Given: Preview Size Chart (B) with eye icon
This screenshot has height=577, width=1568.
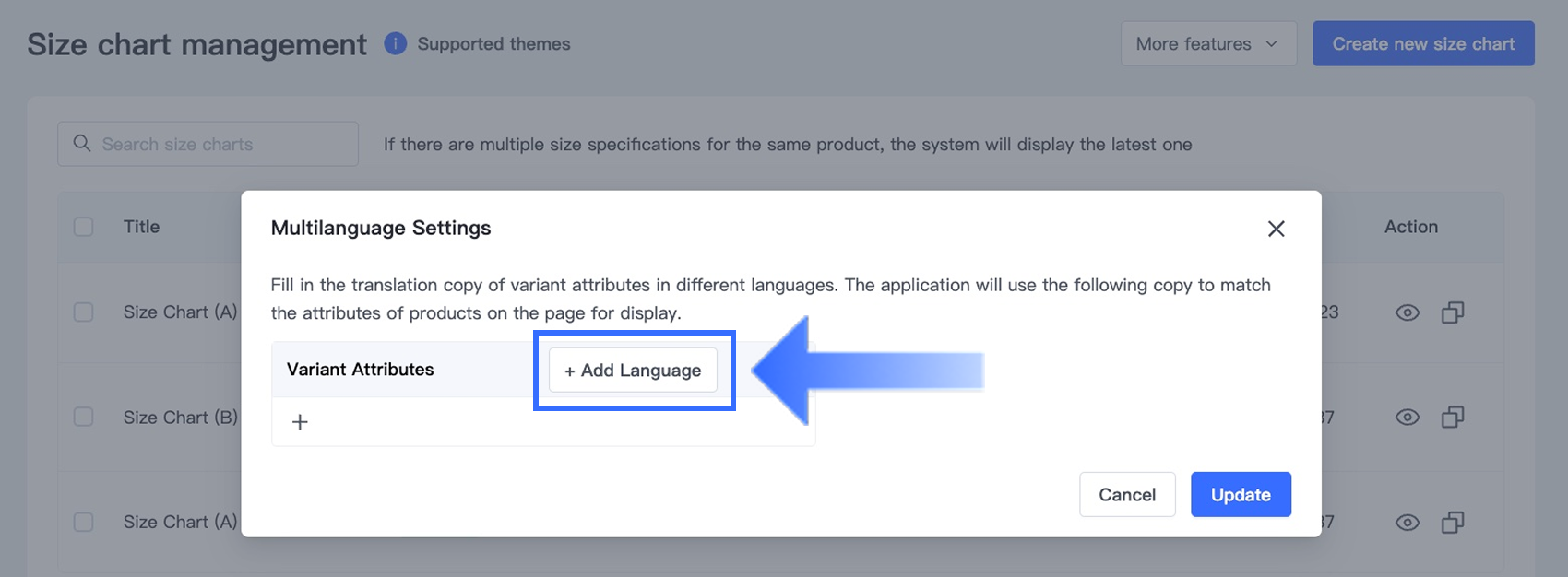Looking at the screenshot, I should point(1407,418).
